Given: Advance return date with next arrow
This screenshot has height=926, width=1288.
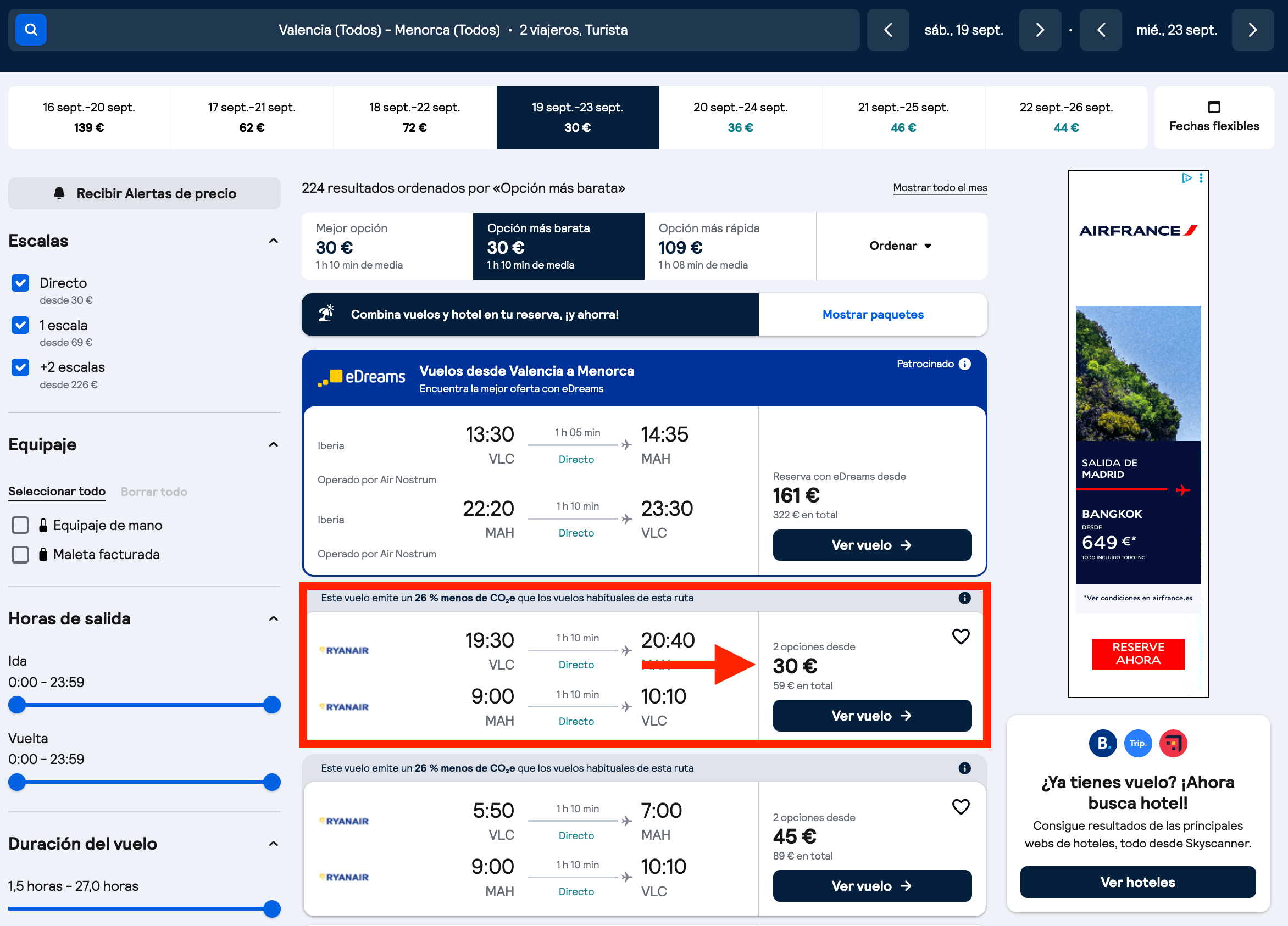Looking at the screenshot, I should point(1252,30).
